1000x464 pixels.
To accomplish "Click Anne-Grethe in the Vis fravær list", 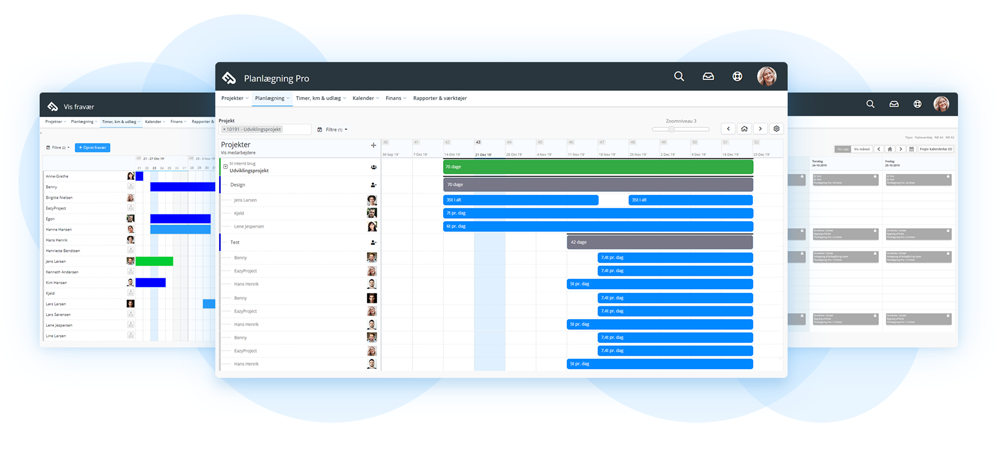I will [x=57, y=176].
